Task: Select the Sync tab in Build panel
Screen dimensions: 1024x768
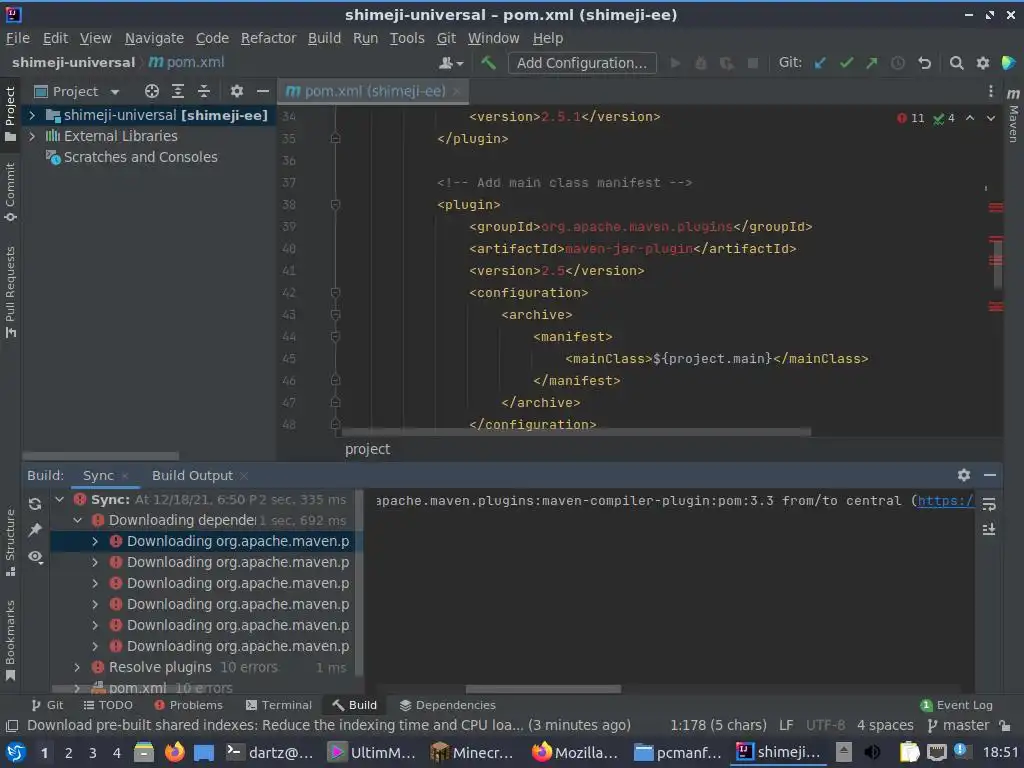Action: click(x=98, y=475)
